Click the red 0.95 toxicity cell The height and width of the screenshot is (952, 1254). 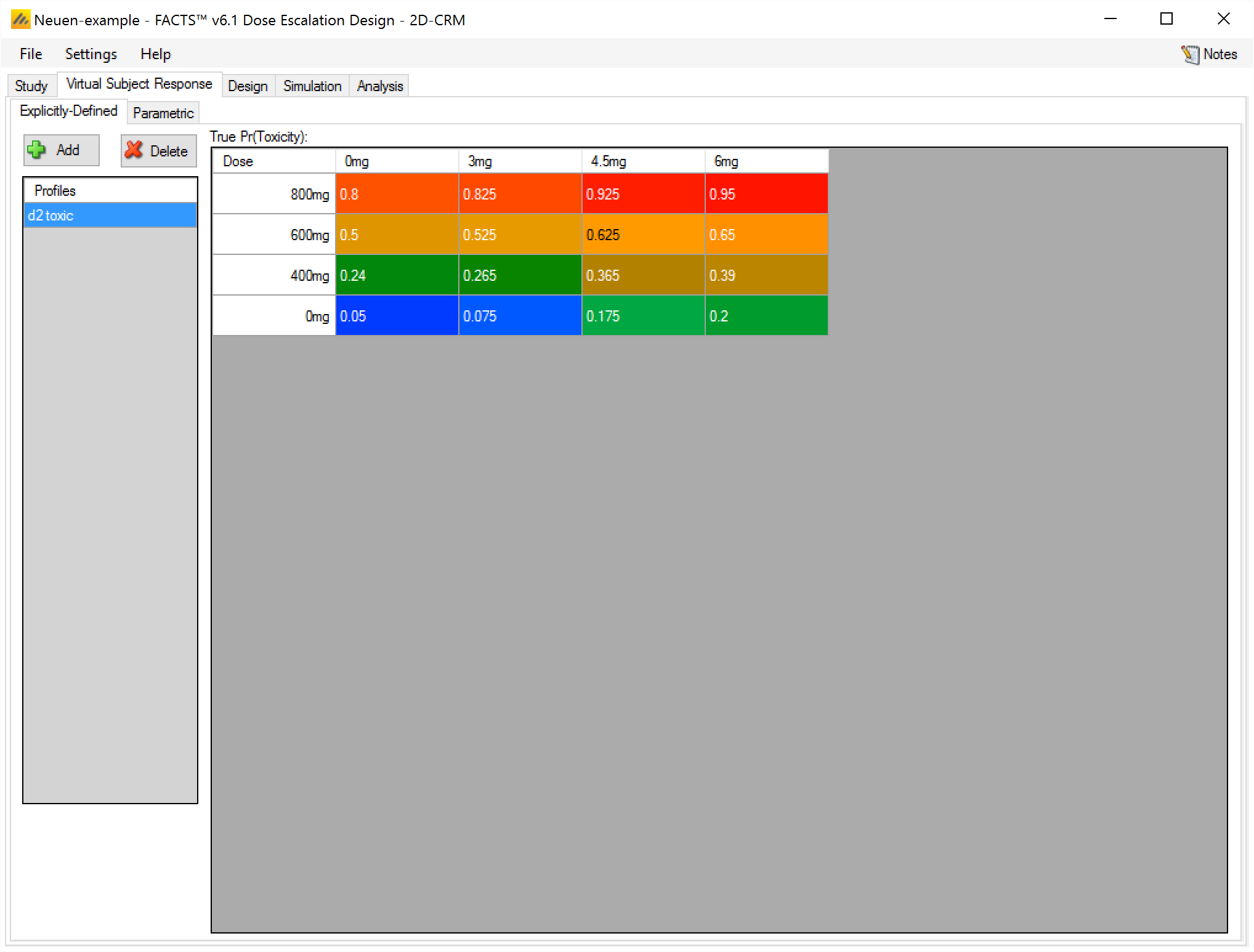click(x=766, y=194)
